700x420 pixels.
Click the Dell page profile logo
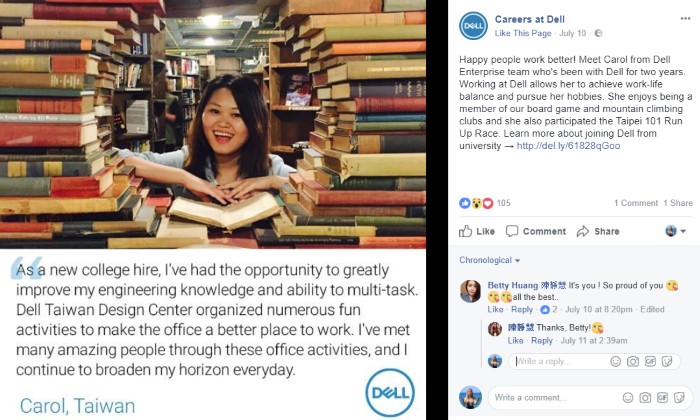(x=473, y=26)
